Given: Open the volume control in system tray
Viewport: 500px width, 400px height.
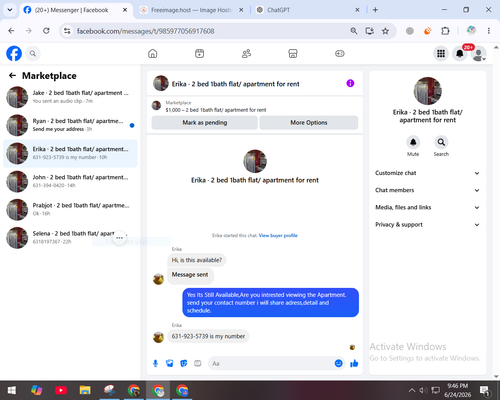Looking at the screenshot, I should [423, 390].
